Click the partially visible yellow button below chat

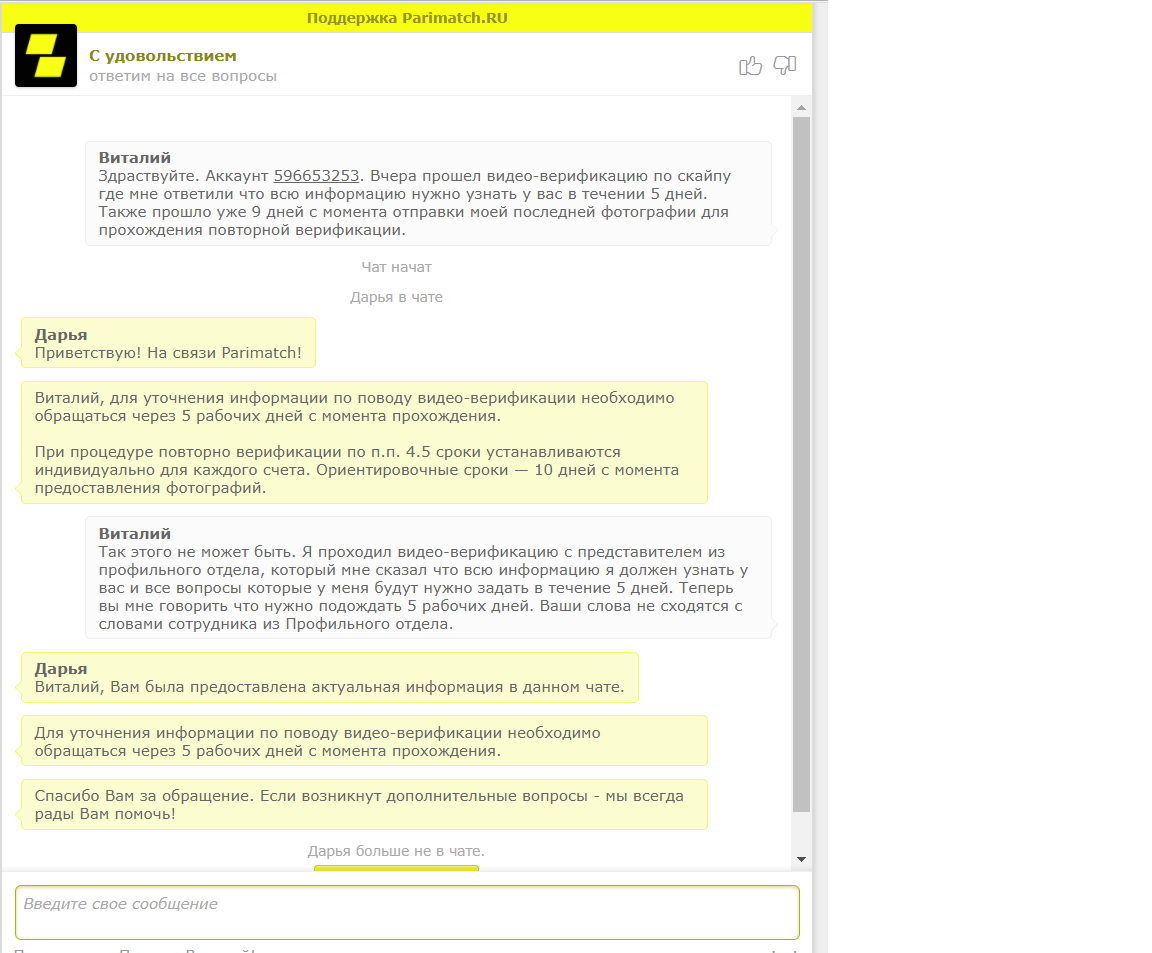coord(396,868)
